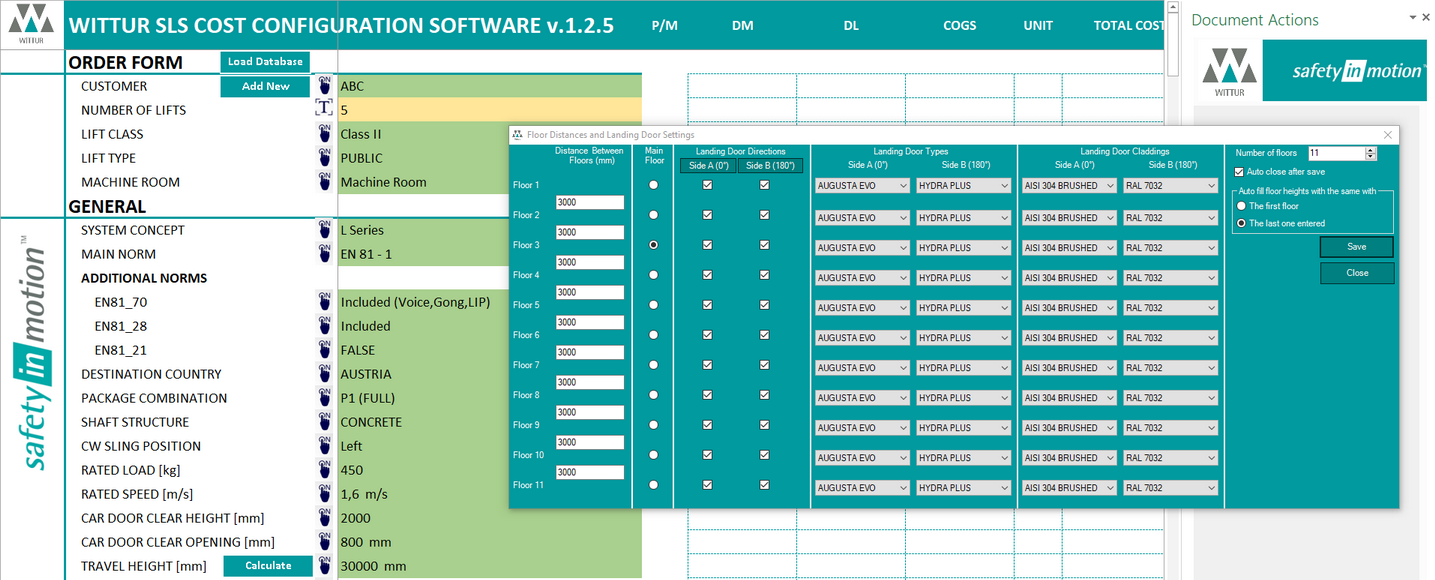Click the Wittur logo in Document Actions pane
Screen dimensions: 1435x580
click(x=1229, y=71)
